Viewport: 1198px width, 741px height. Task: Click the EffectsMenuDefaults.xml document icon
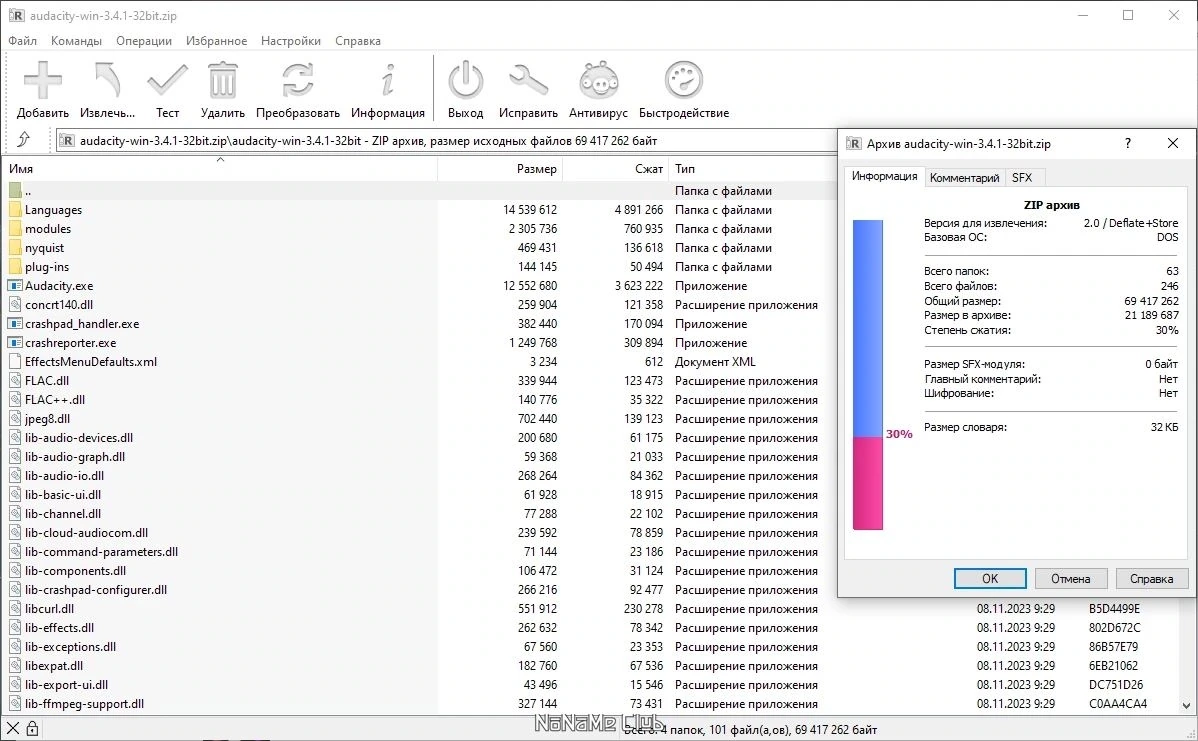[x=15, y=361]
